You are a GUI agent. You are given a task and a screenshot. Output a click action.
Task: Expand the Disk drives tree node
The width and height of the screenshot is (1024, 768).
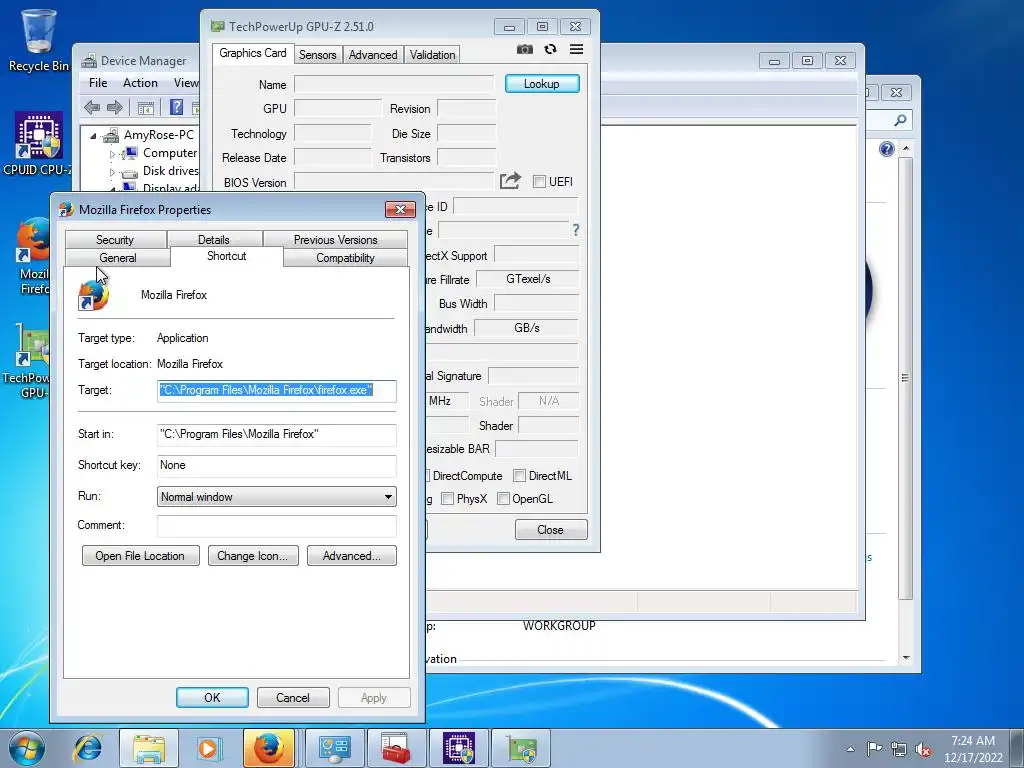click(112, 172)
